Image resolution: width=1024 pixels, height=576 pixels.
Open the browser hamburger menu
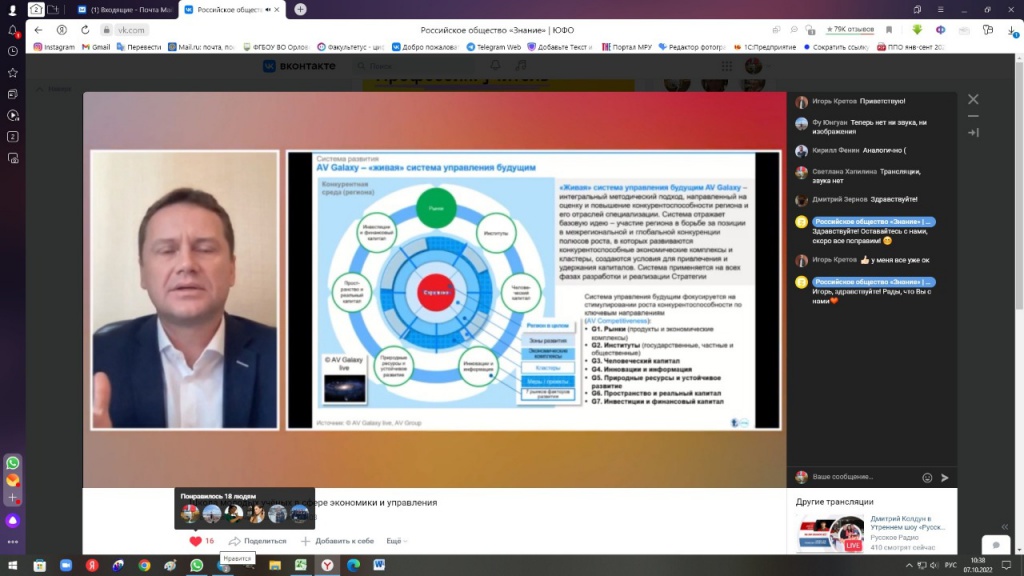coord(940,9)
